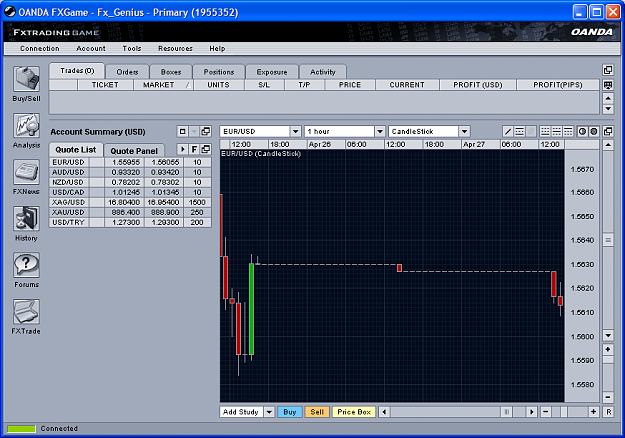Image resolution: width=625 pixels, height=438 pixels.
Task: Detach the Account Summary panel
Action: tap(206, 132)
